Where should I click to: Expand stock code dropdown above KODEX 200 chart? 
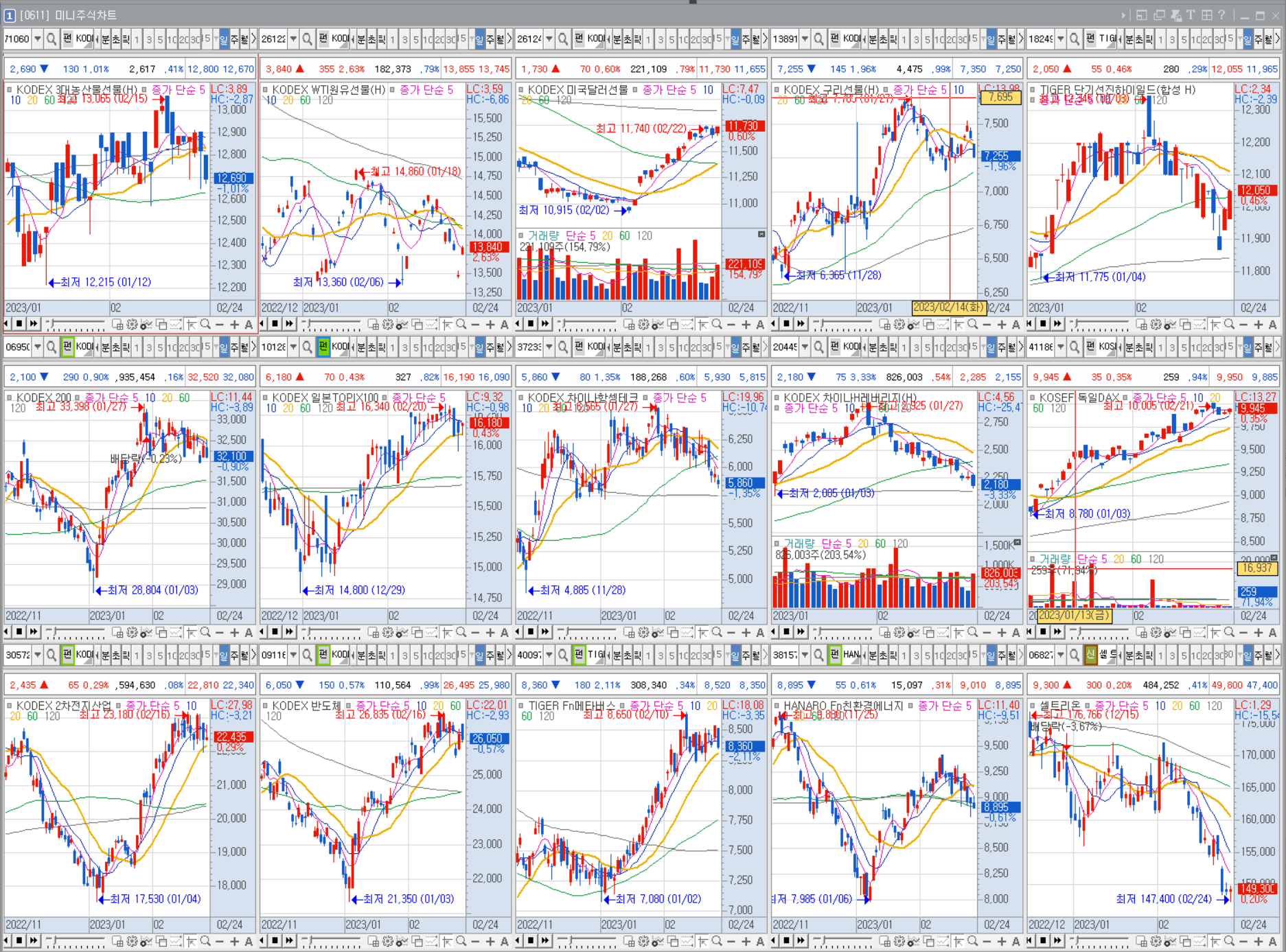click(37, 347)
